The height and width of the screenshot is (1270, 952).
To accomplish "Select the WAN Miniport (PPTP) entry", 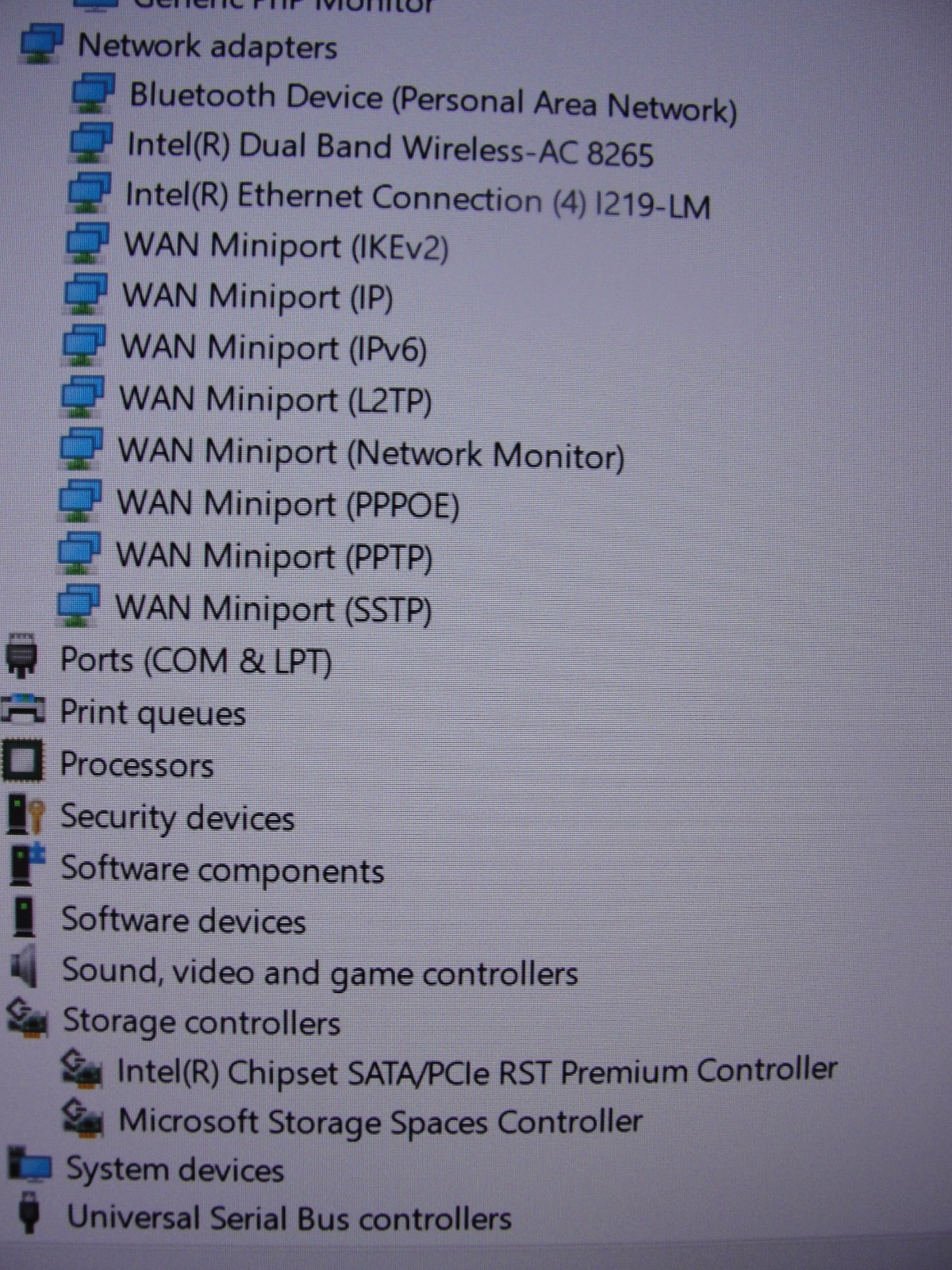I will [274, 556].
